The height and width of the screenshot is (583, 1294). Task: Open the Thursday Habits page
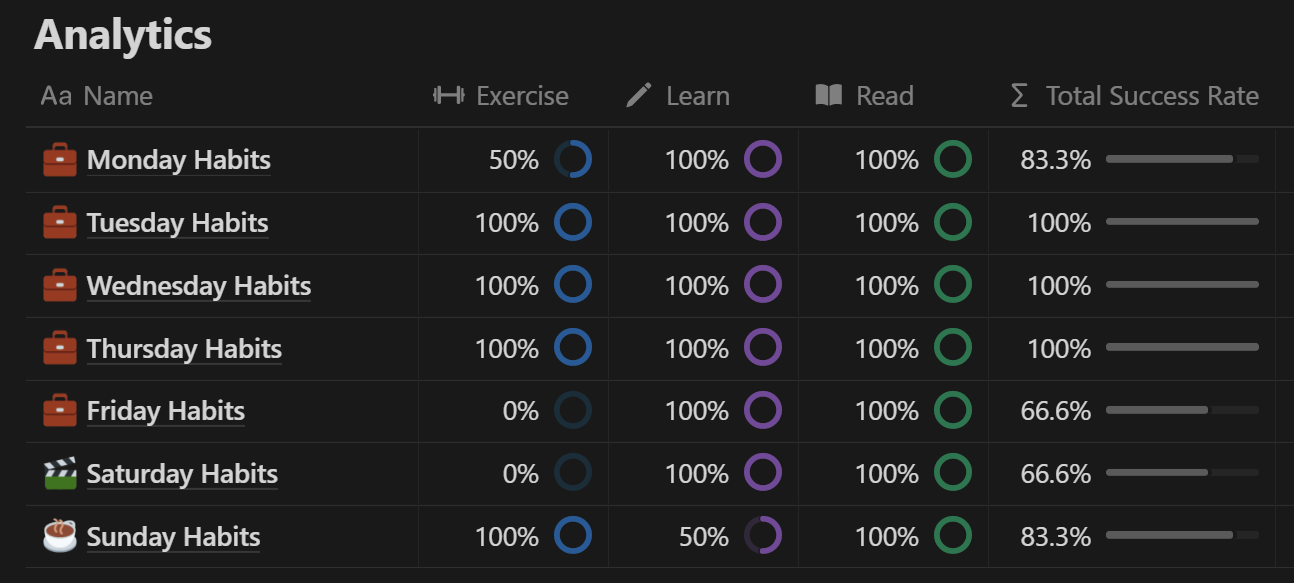pos(184,349)
